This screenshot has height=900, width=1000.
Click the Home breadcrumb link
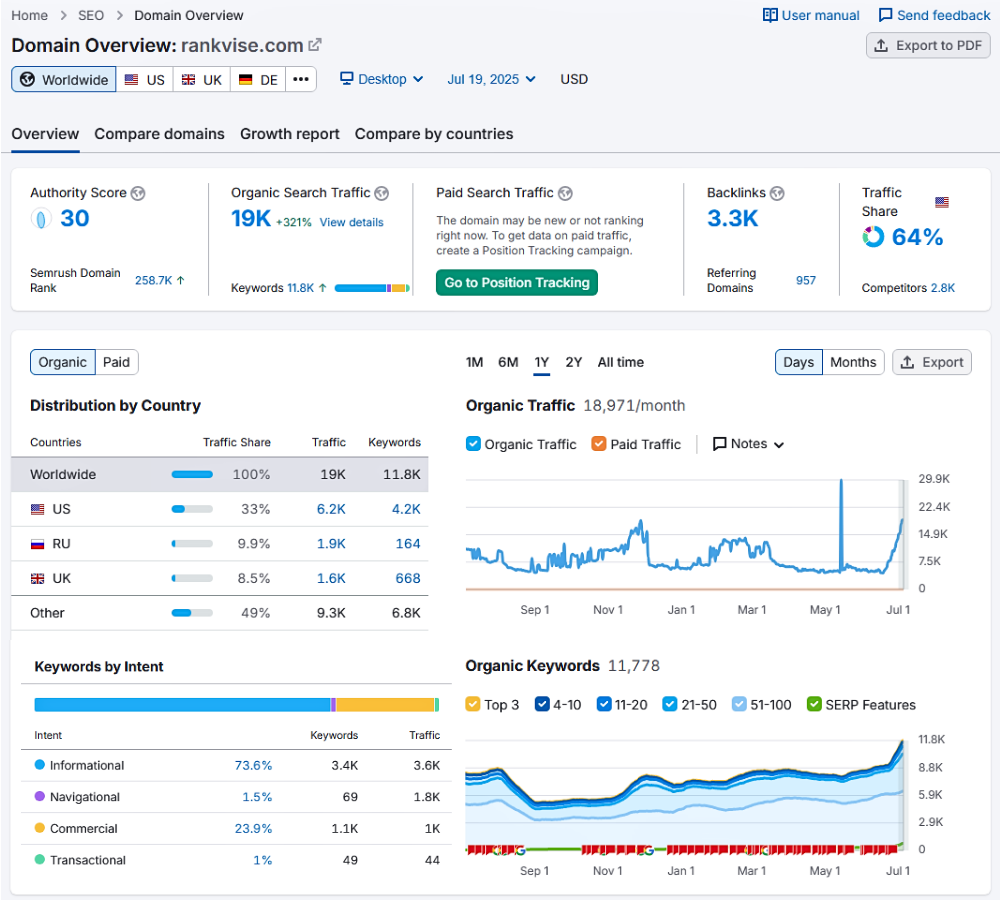pyautogui.click(x=29, y=15)
